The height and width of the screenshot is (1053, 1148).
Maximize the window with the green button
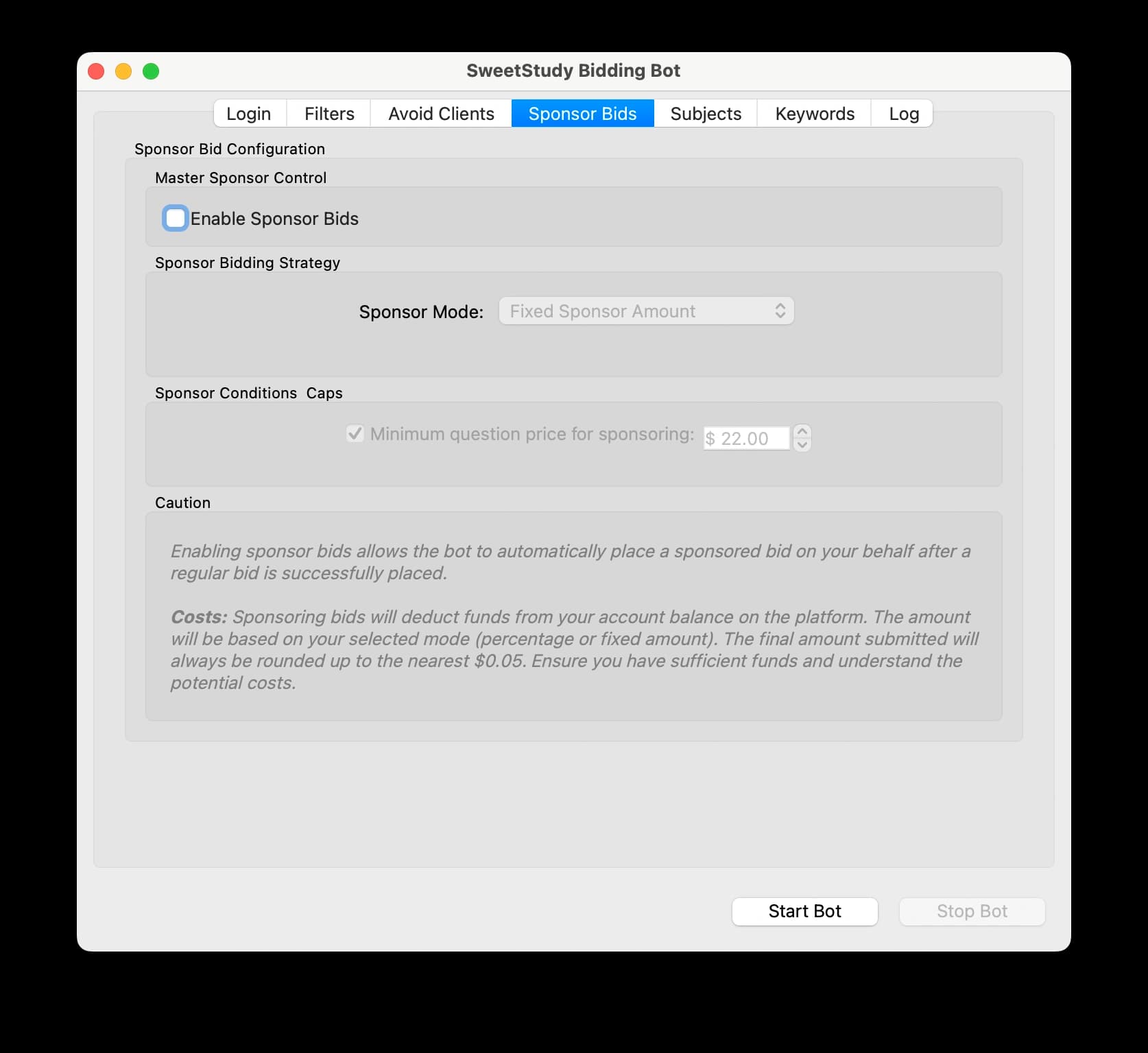pyautogui.click(x=151, y=71)
